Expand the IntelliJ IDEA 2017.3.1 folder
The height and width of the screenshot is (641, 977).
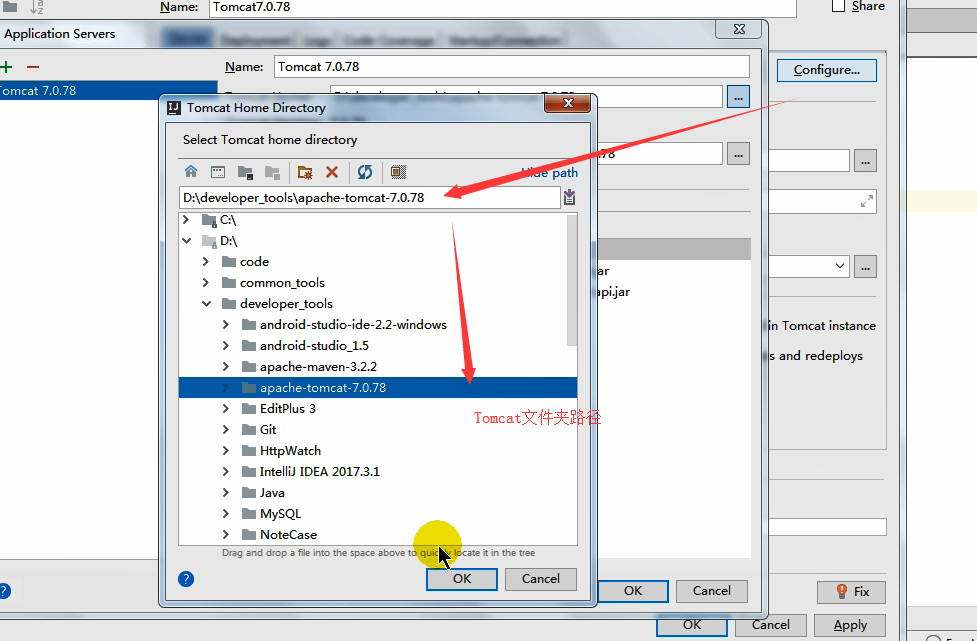tap(226, 472)
